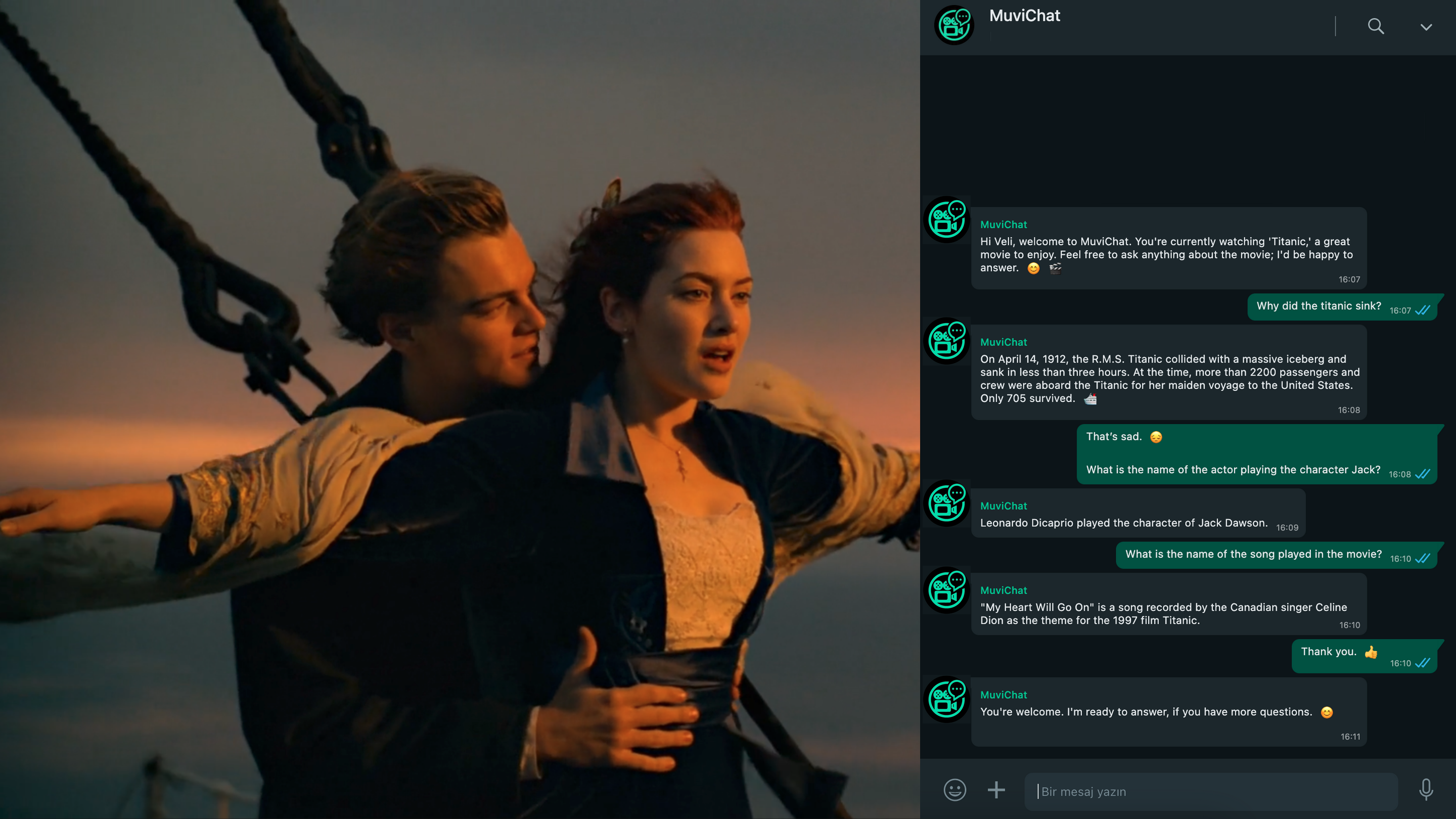Click the MuviChat avatar beside iceberg message
Screen dimensions: 1456x819
pos(947,341)
